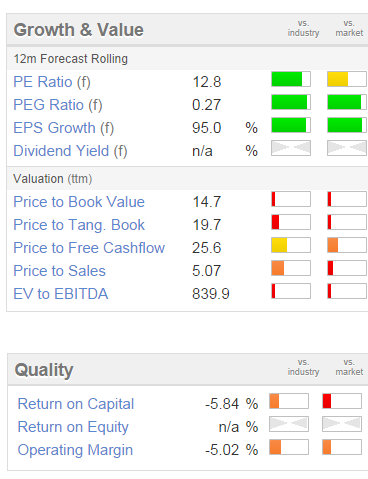Click Price to Sales orange industry bar
Viewport: 368px width, 479px height.
[291, 268]
